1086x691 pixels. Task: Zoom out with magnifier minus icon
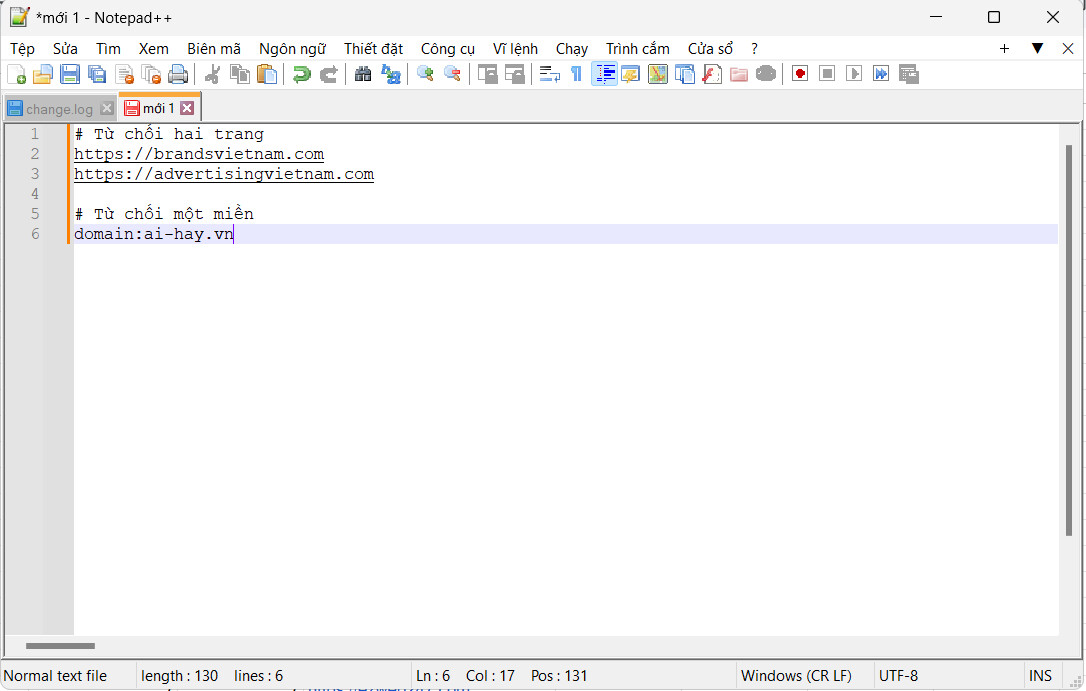click(x=452, y=74)
